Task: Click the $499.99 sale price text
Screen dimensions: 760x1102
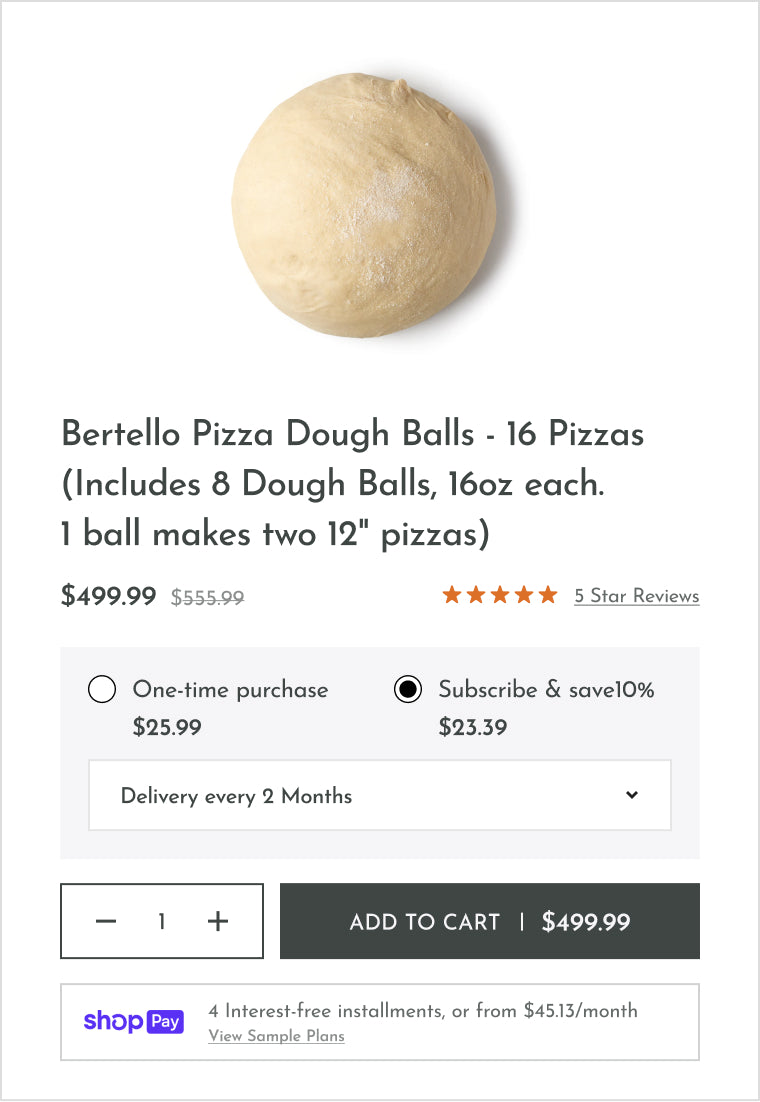Action: point(109,596)
